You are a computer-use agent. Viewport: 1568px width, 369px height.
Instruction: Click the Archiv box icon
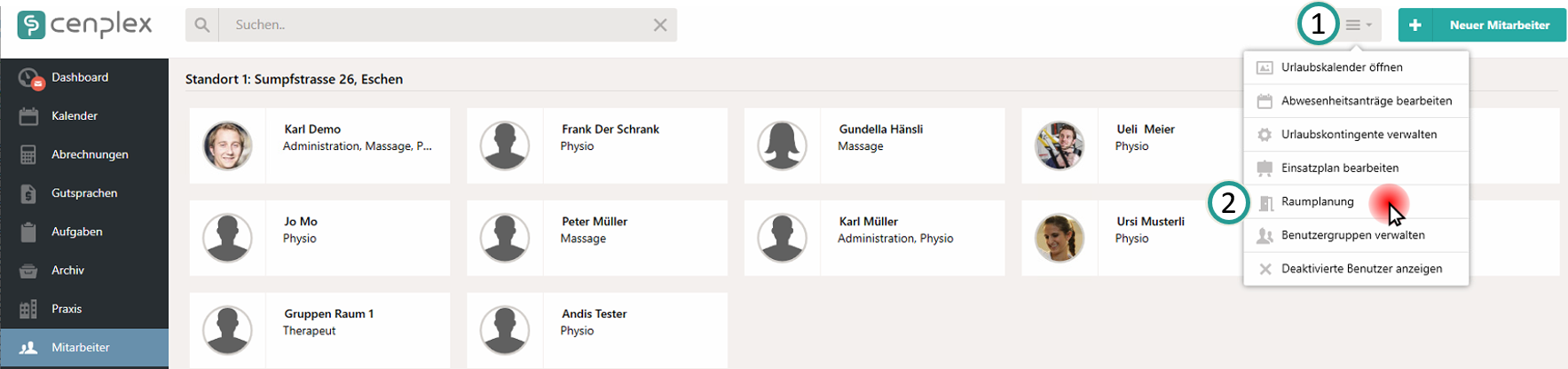point(28,271)
